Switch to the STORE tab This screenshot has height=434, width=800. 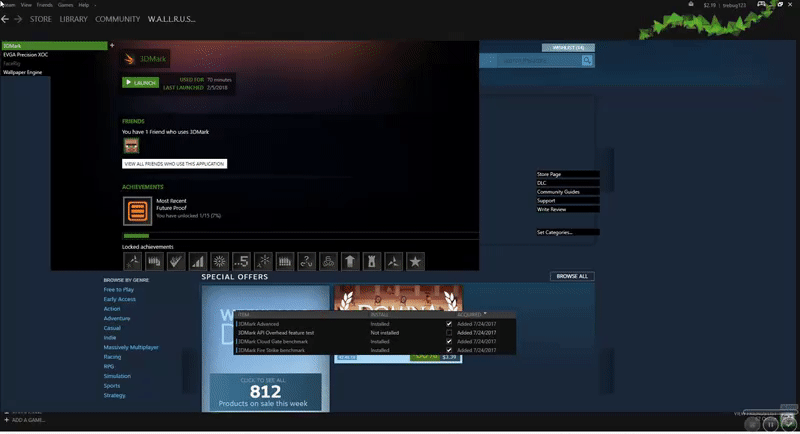click(40, 19)
